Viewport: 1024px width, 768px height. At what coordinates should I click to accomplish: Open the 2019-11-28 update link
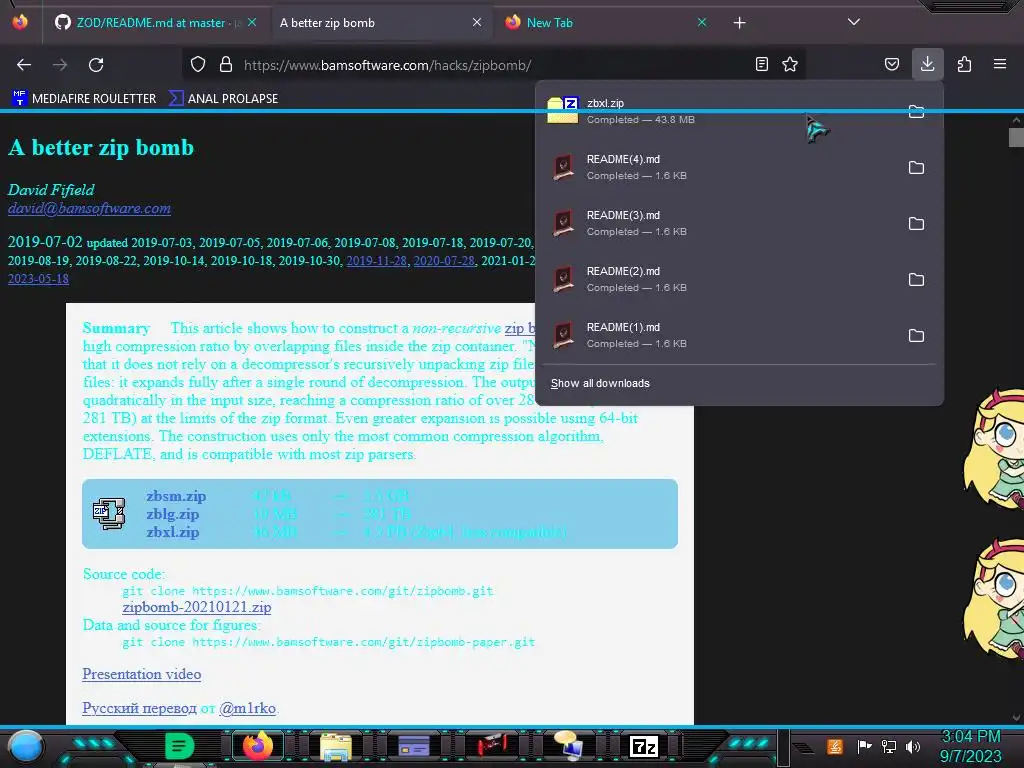tap(377, 261)
